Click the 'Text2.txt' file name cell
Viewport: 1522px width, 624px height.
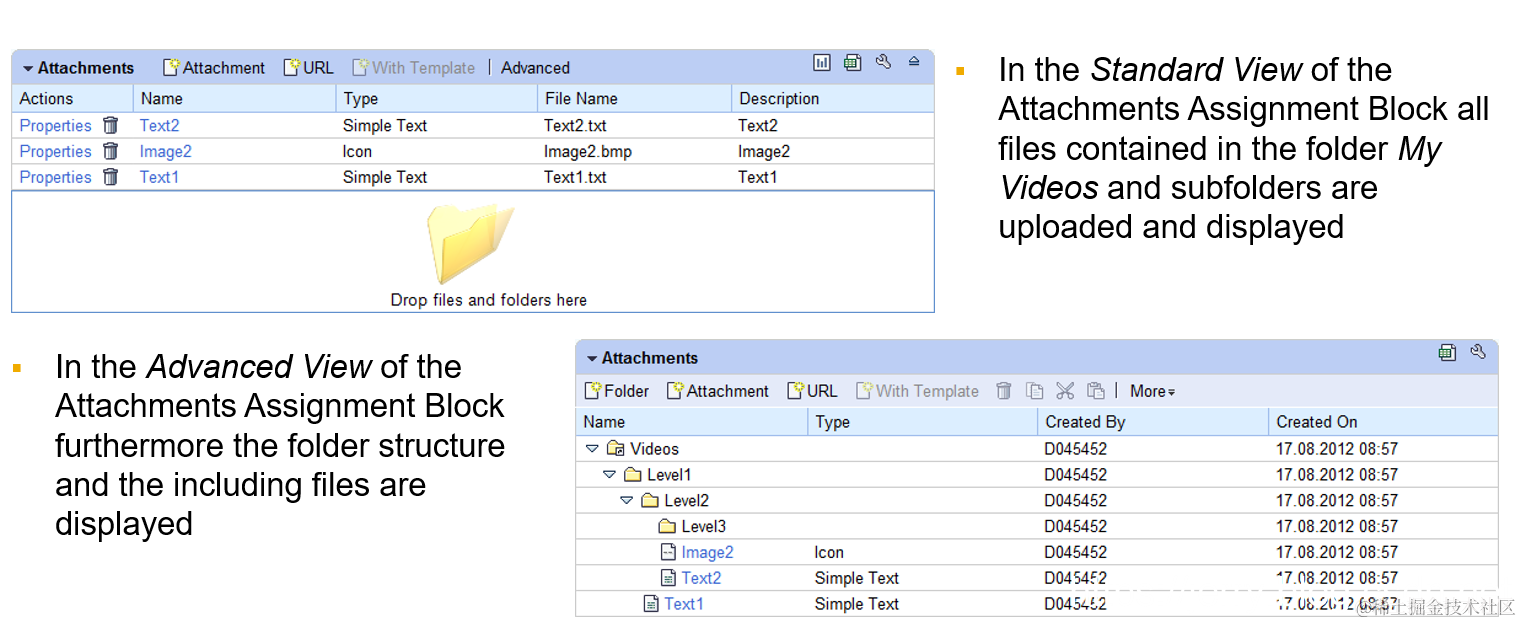coord(575,126)
